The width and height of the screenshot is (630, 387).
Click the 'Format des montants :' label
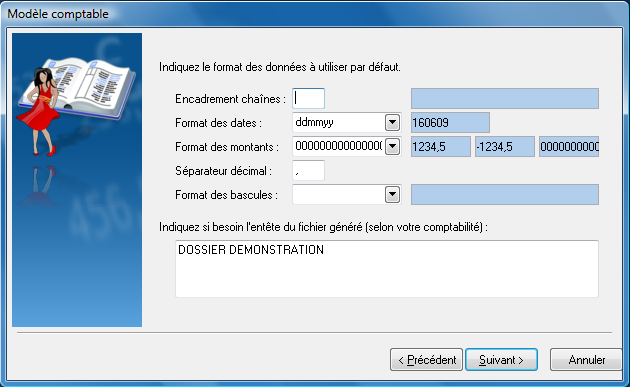227,147
